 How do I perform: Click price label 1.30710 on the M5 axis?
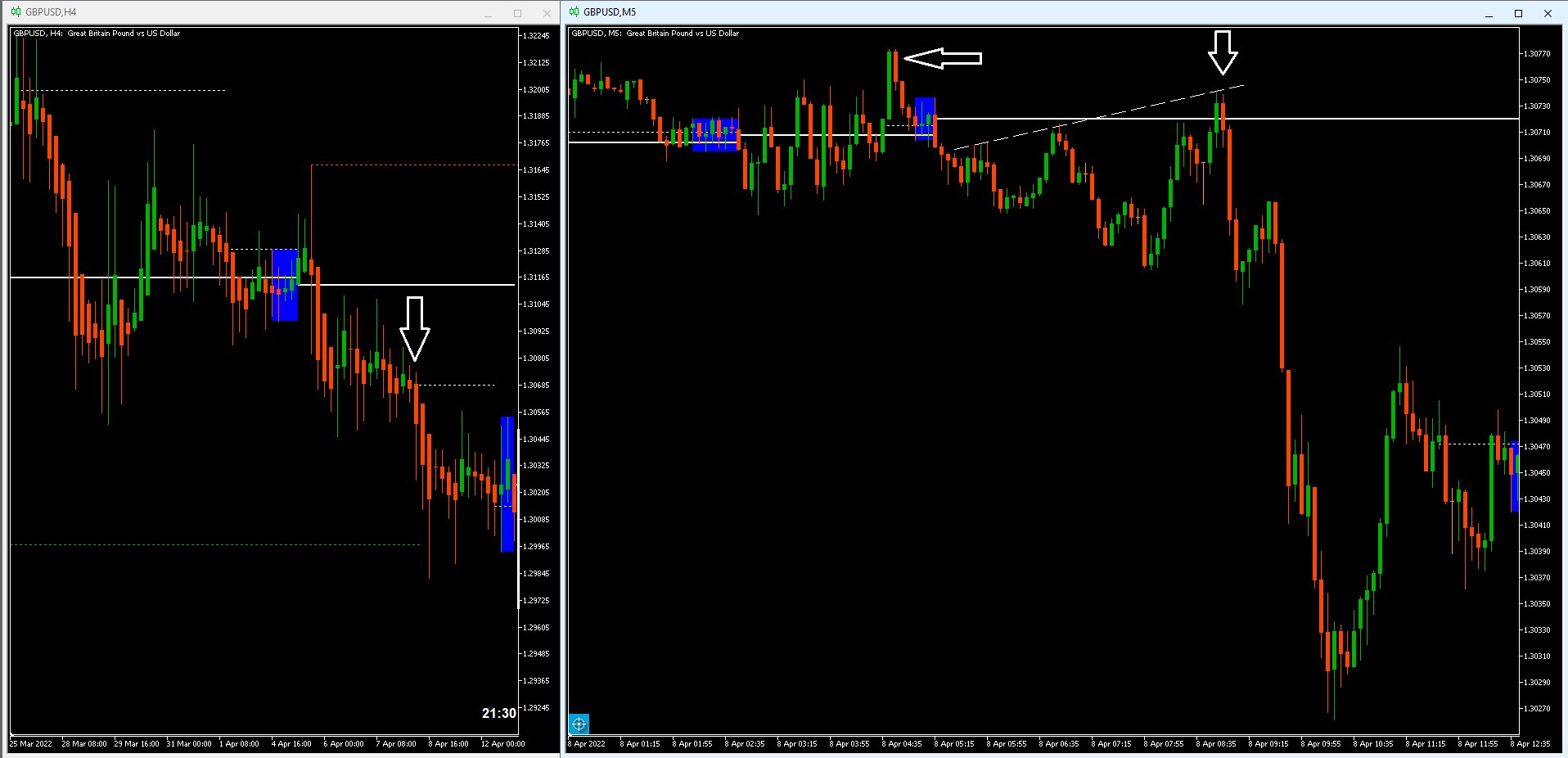point(1537,133)
